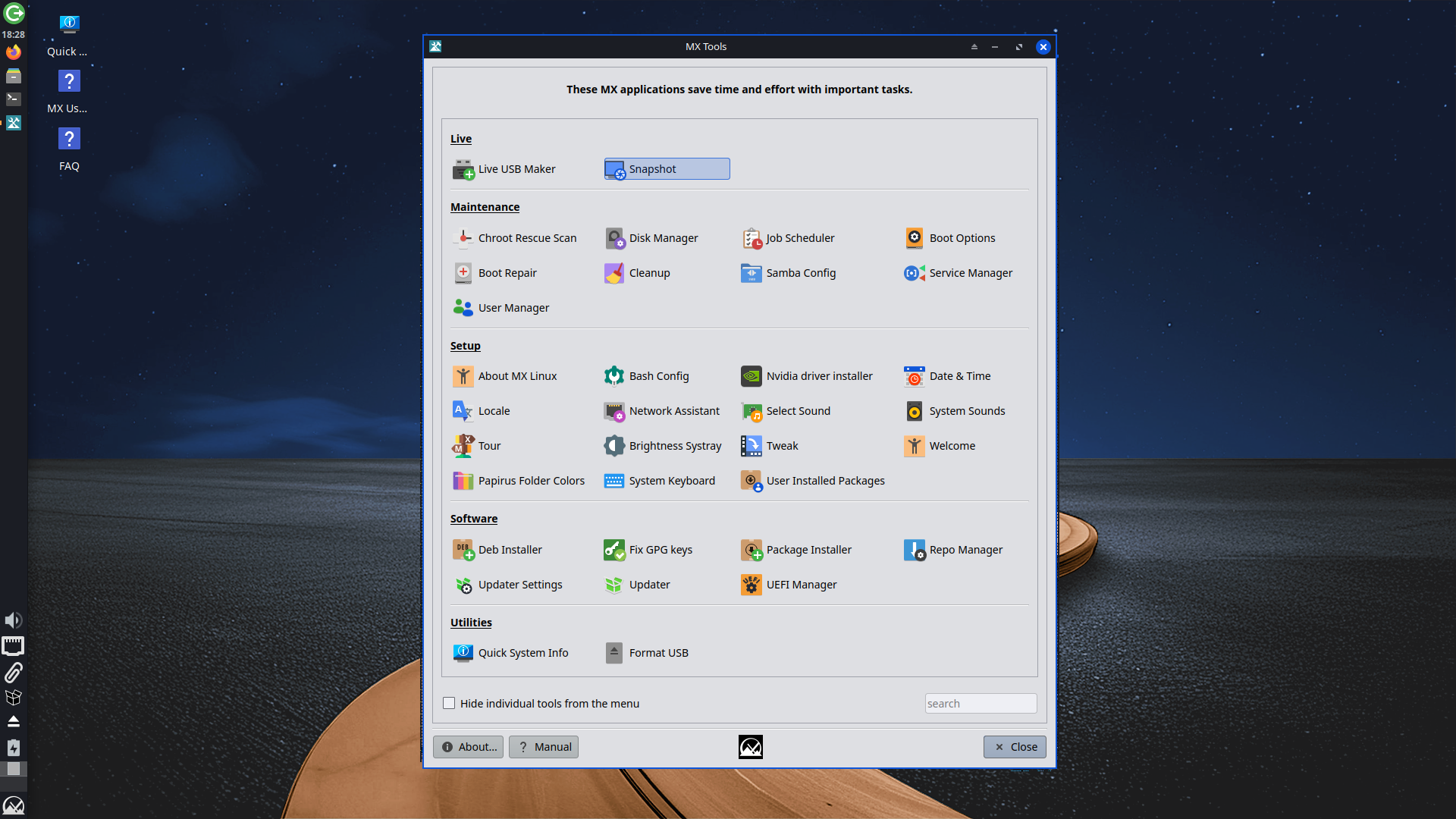Launch the Snapshot tool
This screenshot has width=1456, height=819.
[x=667, y=169]
